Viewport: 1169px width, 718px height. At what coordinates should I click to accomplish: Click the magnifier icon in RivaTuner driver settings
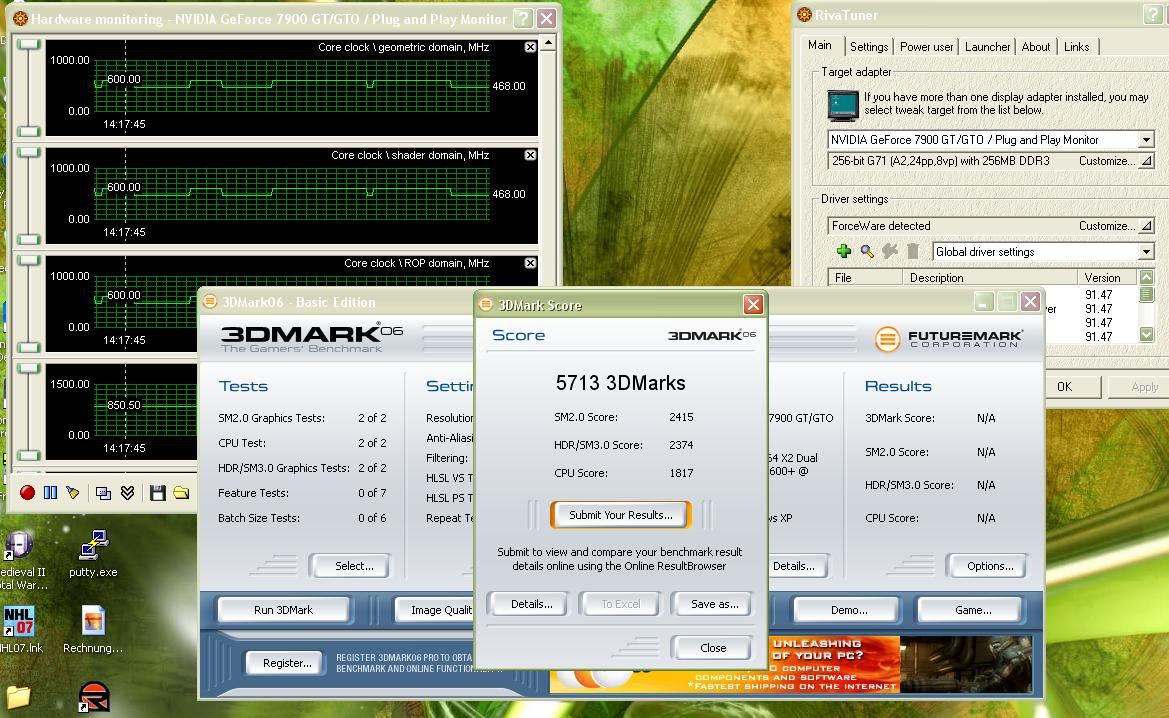click(x=866, y=251)
